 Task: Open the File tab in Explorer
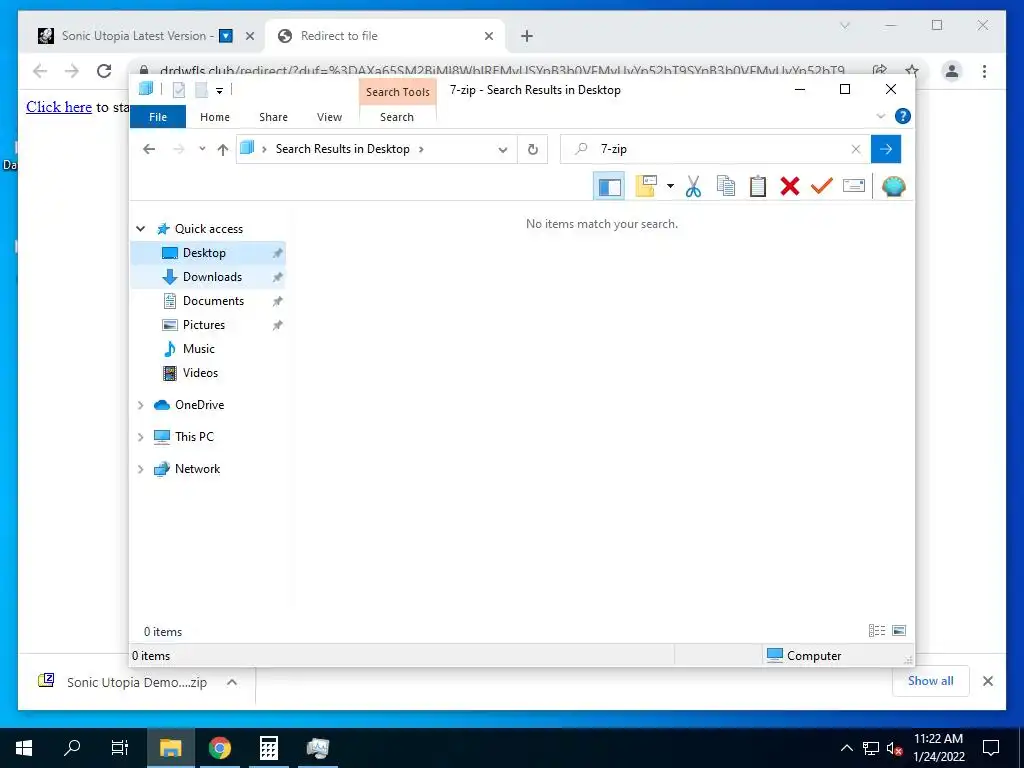[157, 117]
